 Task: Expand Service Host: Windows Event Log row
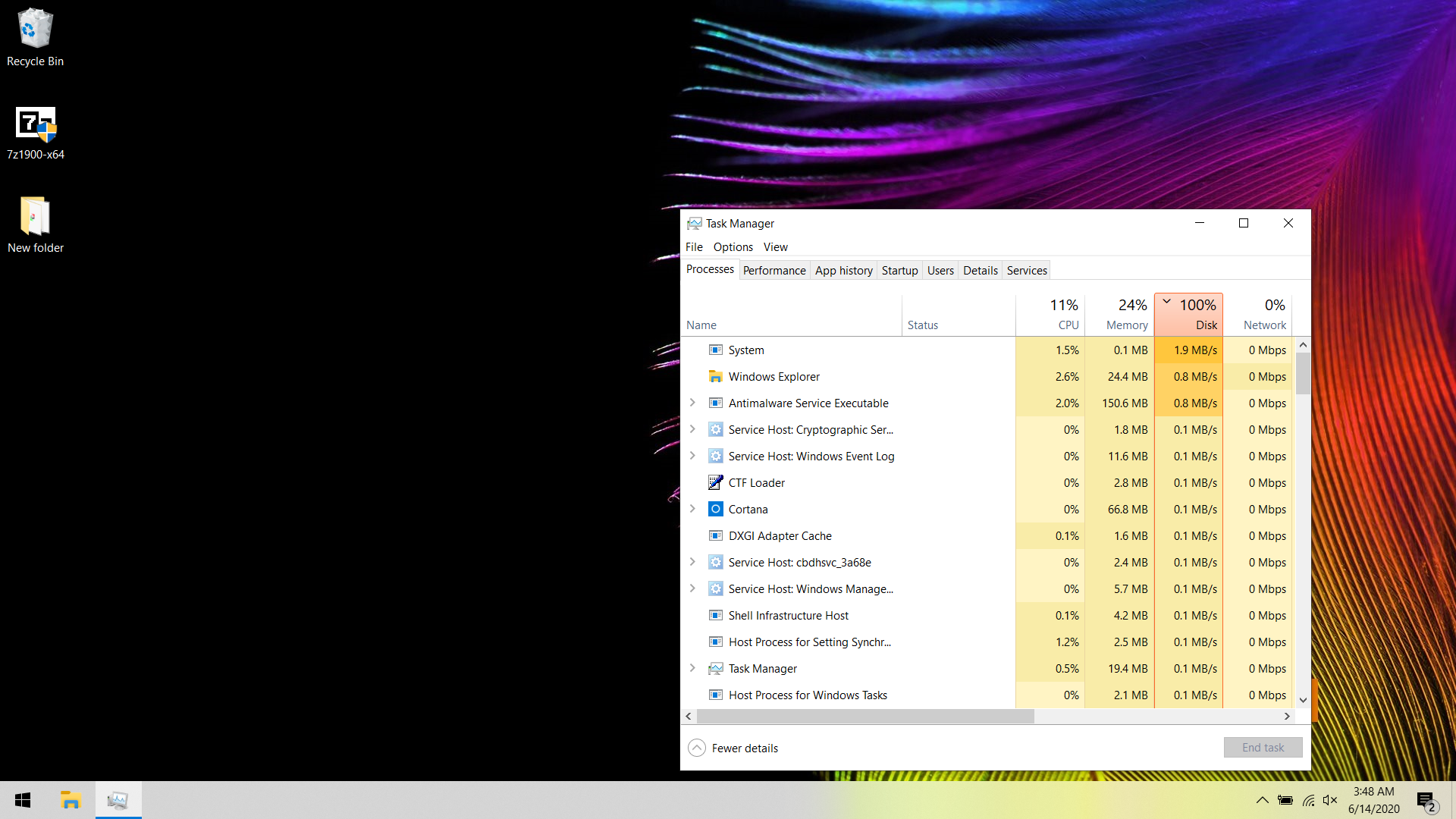[692, 456]
